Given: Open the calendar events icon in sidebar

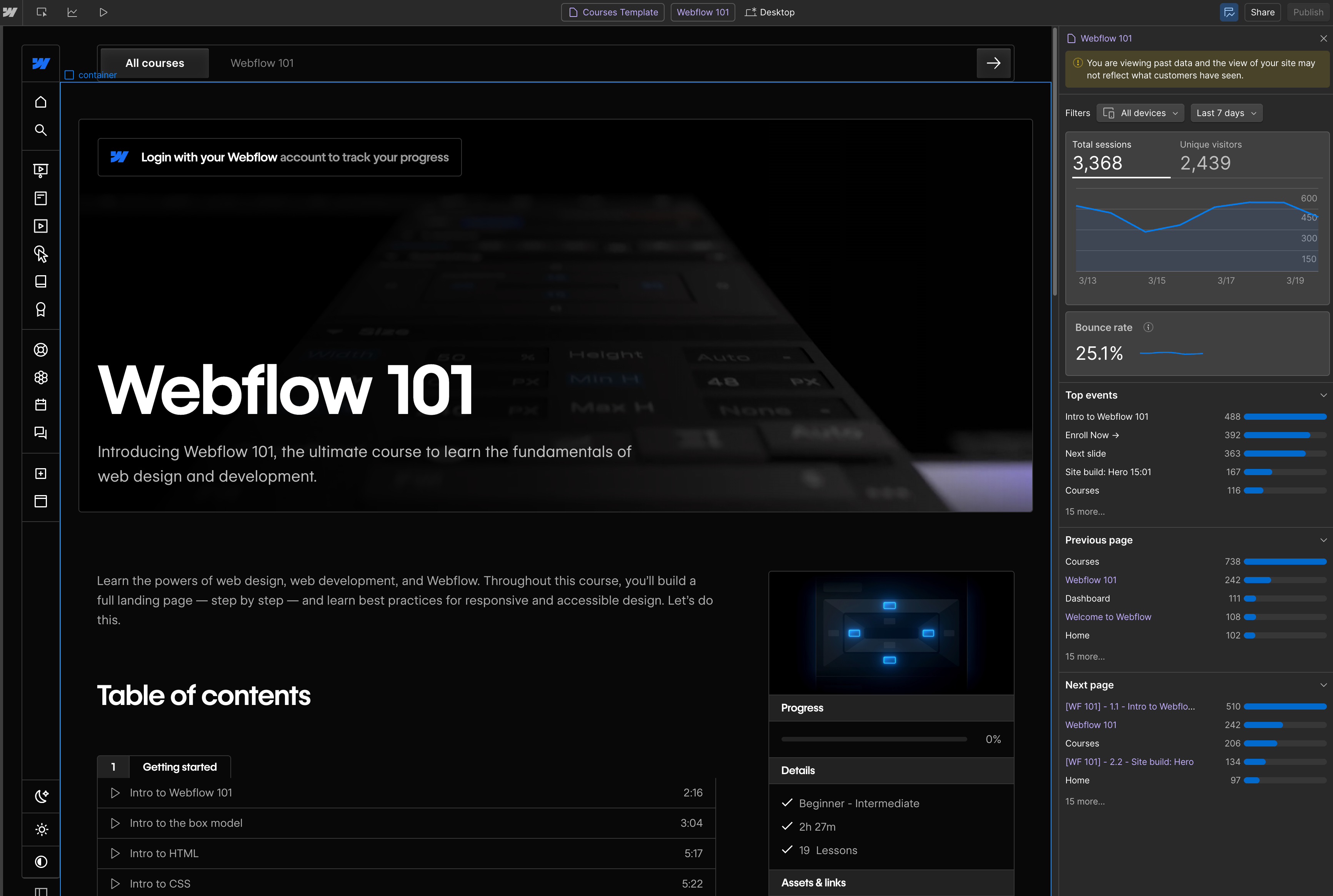Looking at the screenshot, I should (x=41, y=405).
